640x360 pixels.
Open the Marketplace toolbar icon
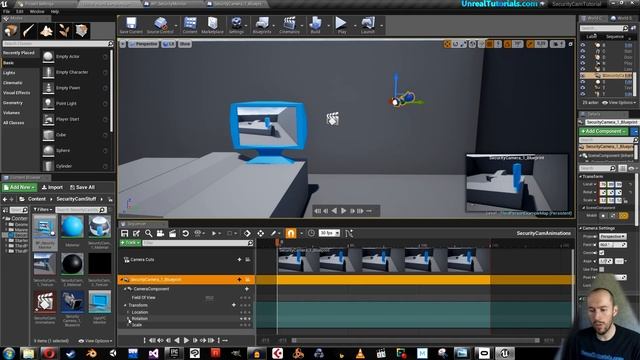point(212,25)
